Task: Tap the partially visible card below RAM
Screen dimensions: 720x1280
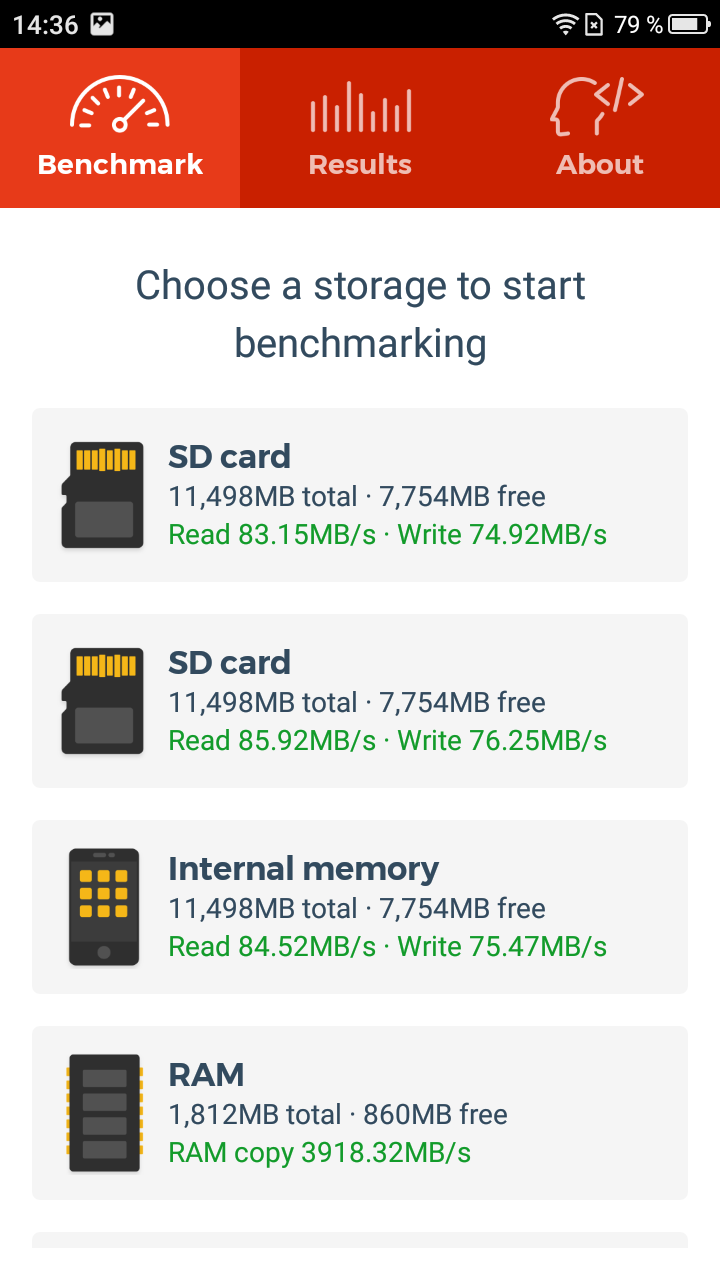Action: 360,1240
